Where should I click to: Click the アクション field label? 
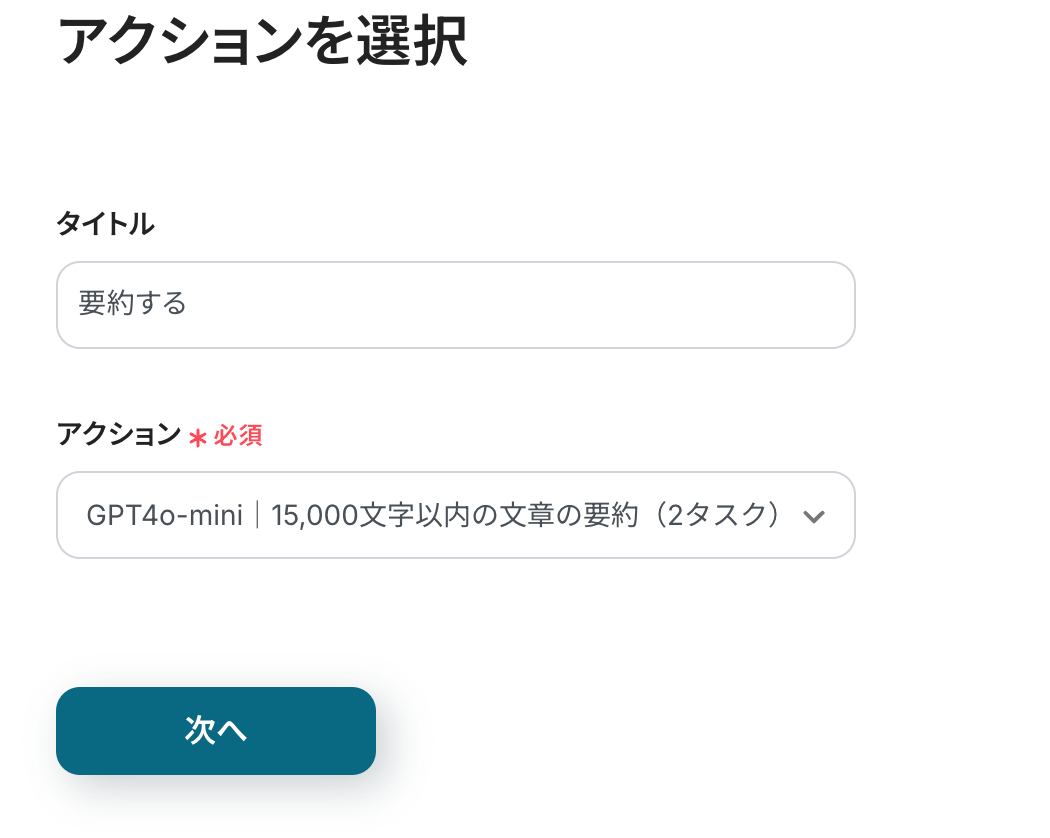(x=119, y=435)
